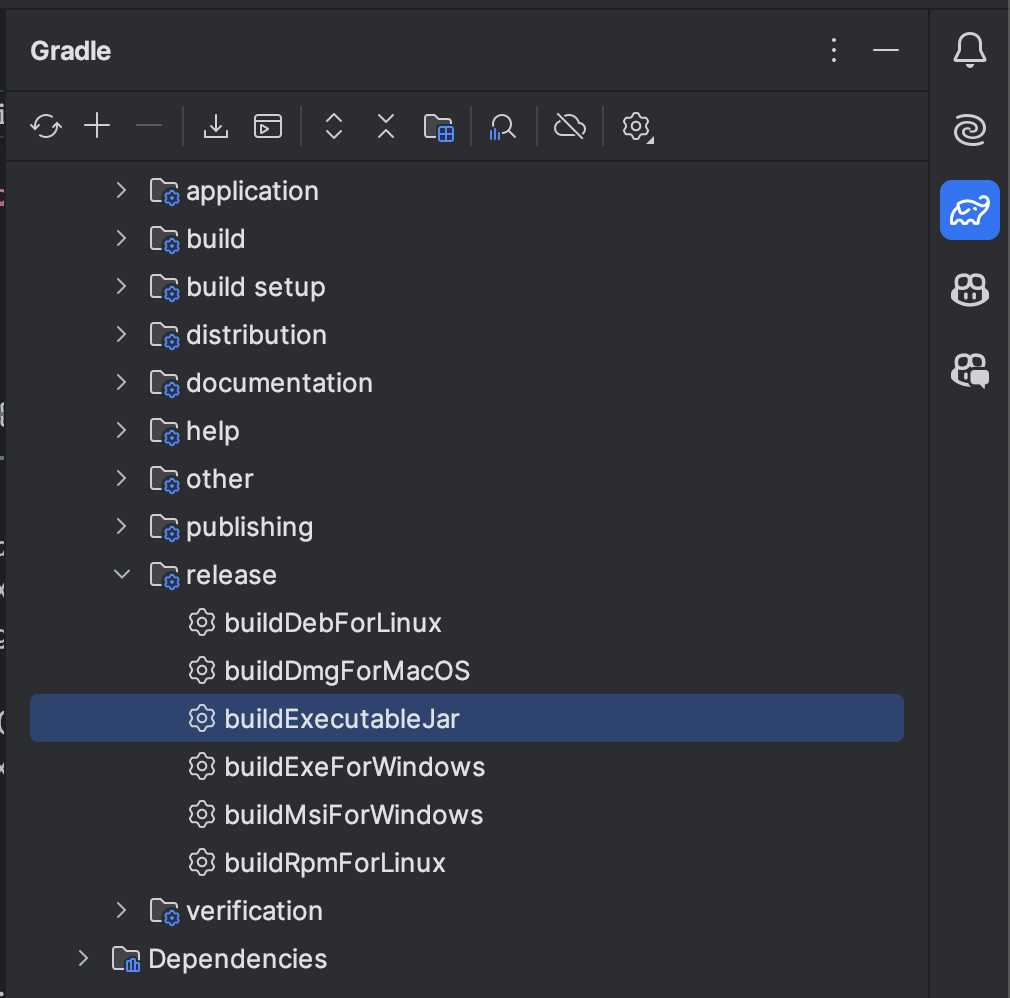The image size is (1010, 998).
Task: Click the Dependencies folder icon
Action: (126, 959)
